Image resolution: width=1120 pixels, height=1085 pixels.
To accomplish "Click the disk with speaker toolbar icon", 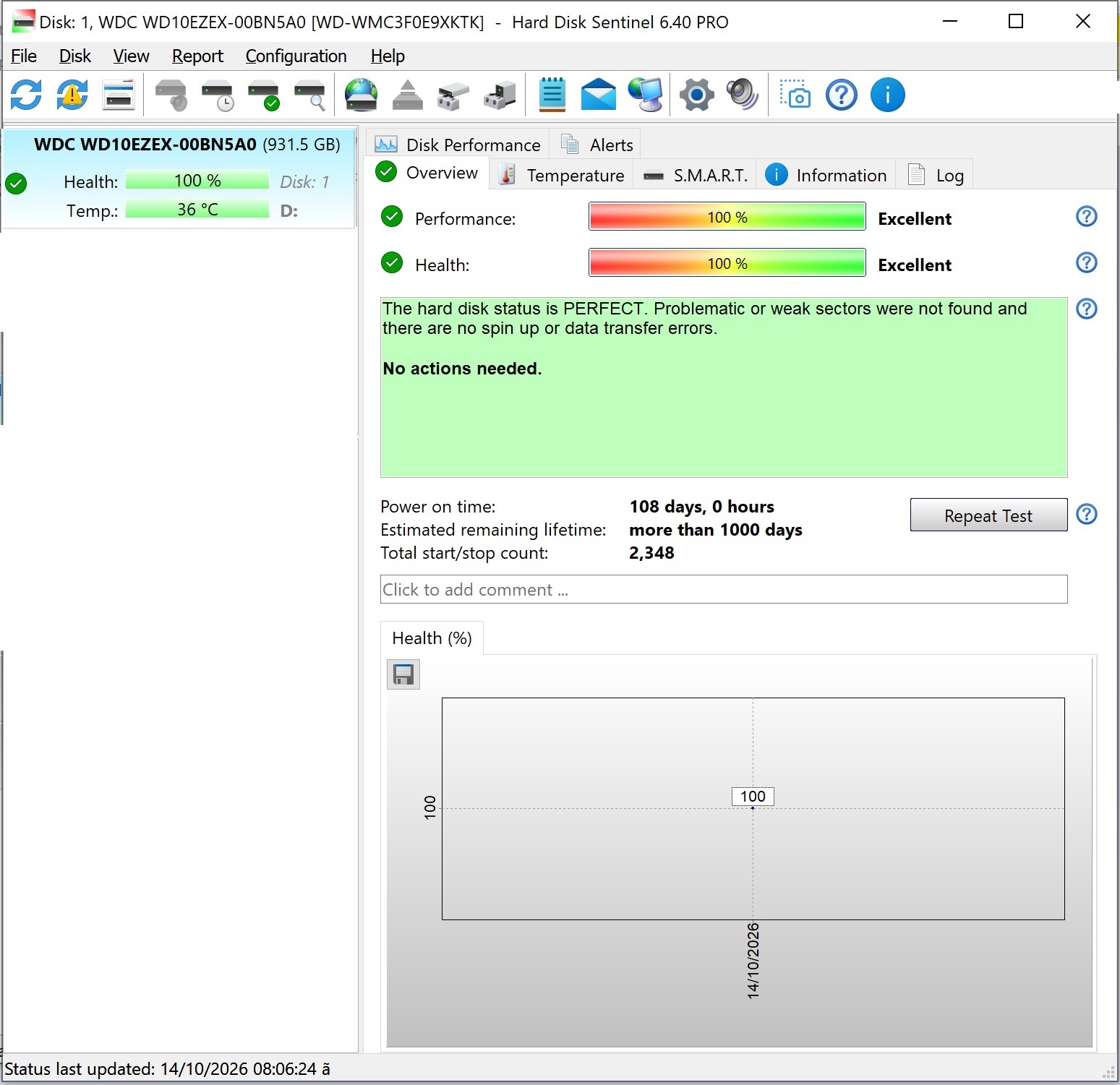I will (171, 95).
